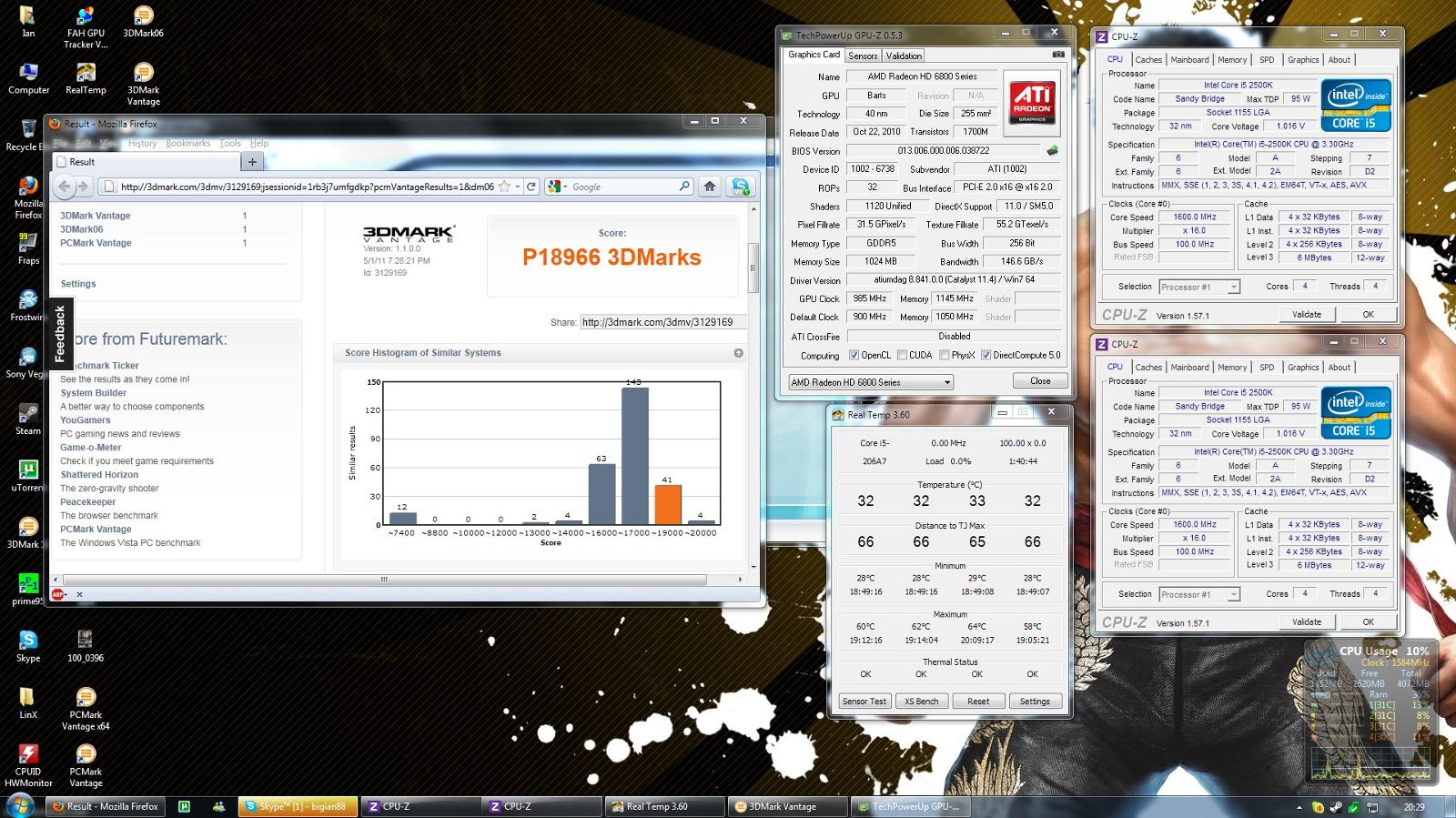Open PCMark Vantage x64 desktop icon
The width and height of the screenshot is (1456, 818).
click(x=86, y=708)
